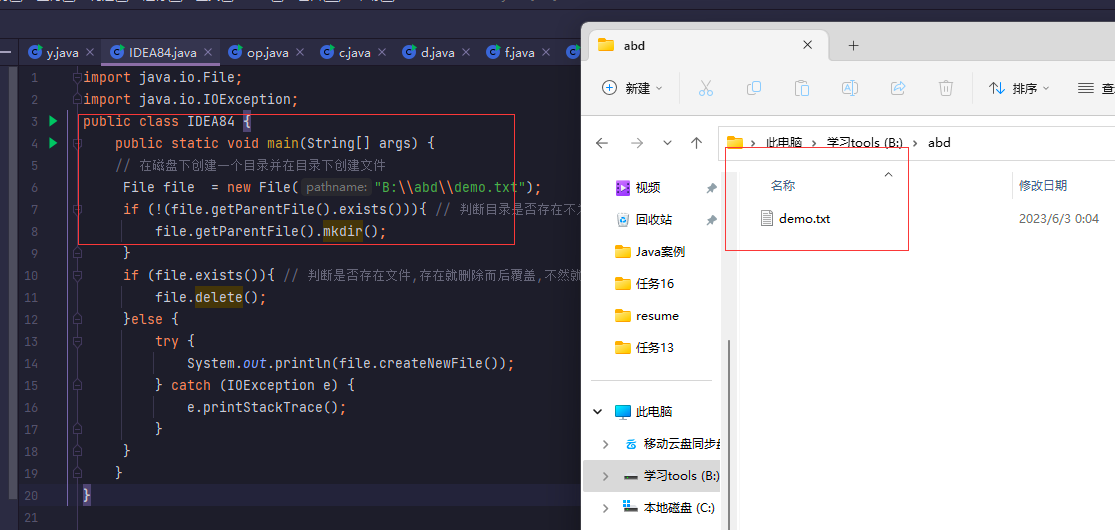Navigate back with the left arrow
Viewport: 1115px width, 530px height.
[x=602, y=143]
